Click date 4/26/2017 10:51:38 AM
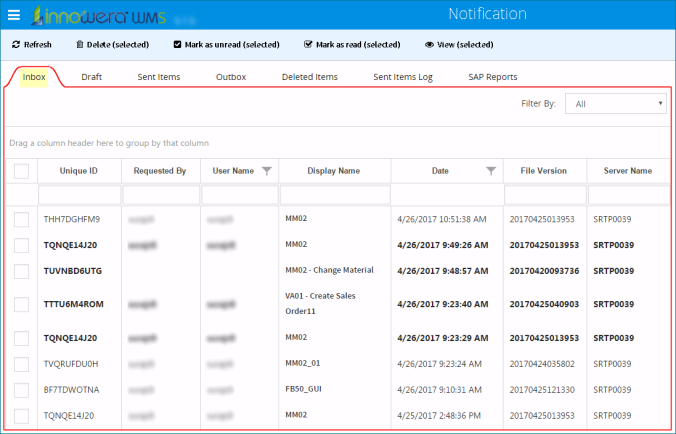This screenshot has width=676, height=434. tap(442, 219)
